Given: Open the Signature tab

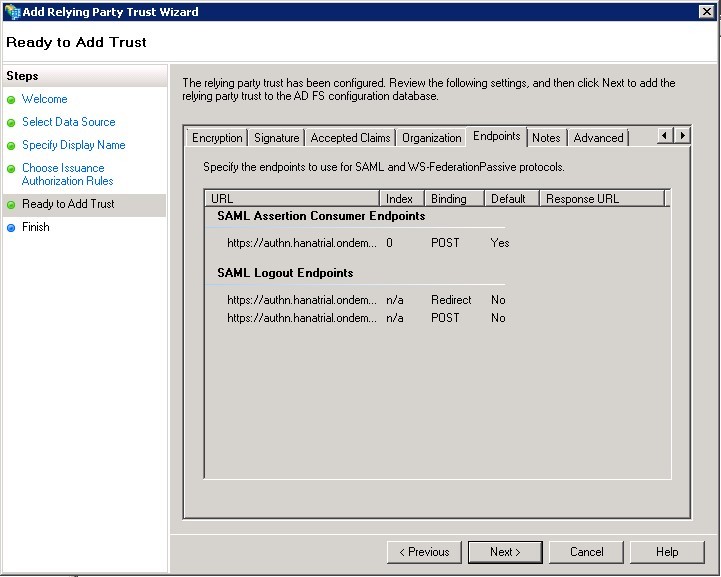Looking at the screenshot, I should click(276, 138).
